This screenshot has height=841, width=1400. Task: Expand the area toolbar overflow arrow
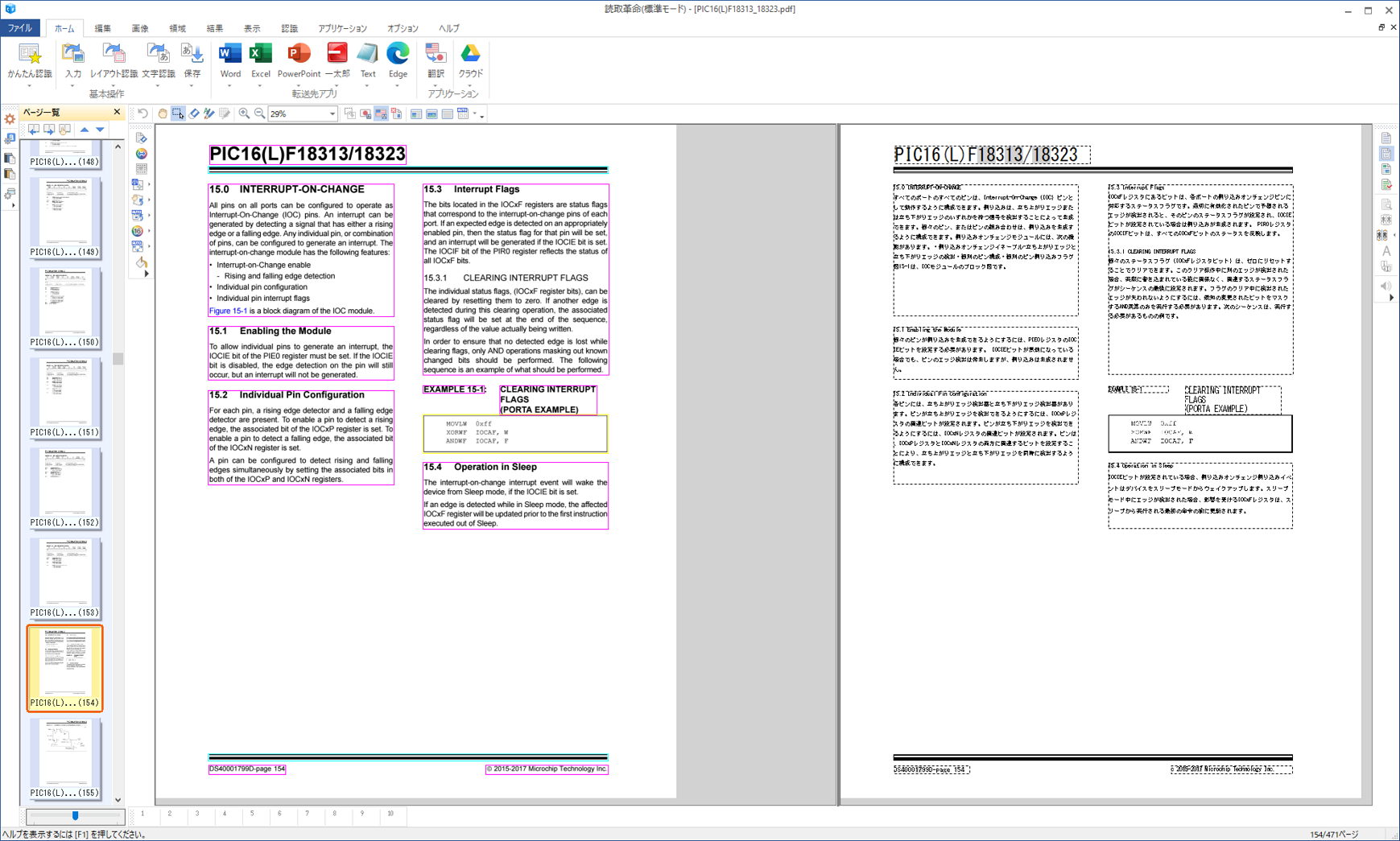pyautogui.click(x=482, y=116)
